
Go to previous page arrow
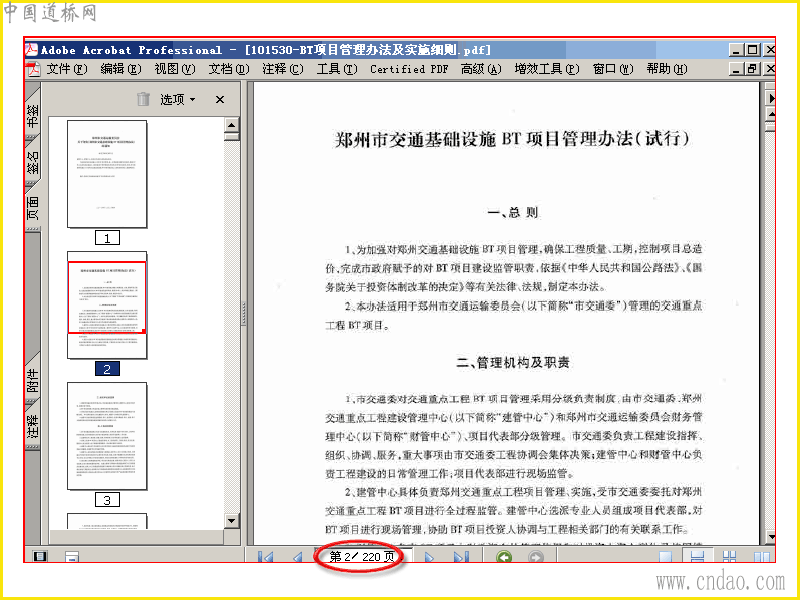[297, 557]
